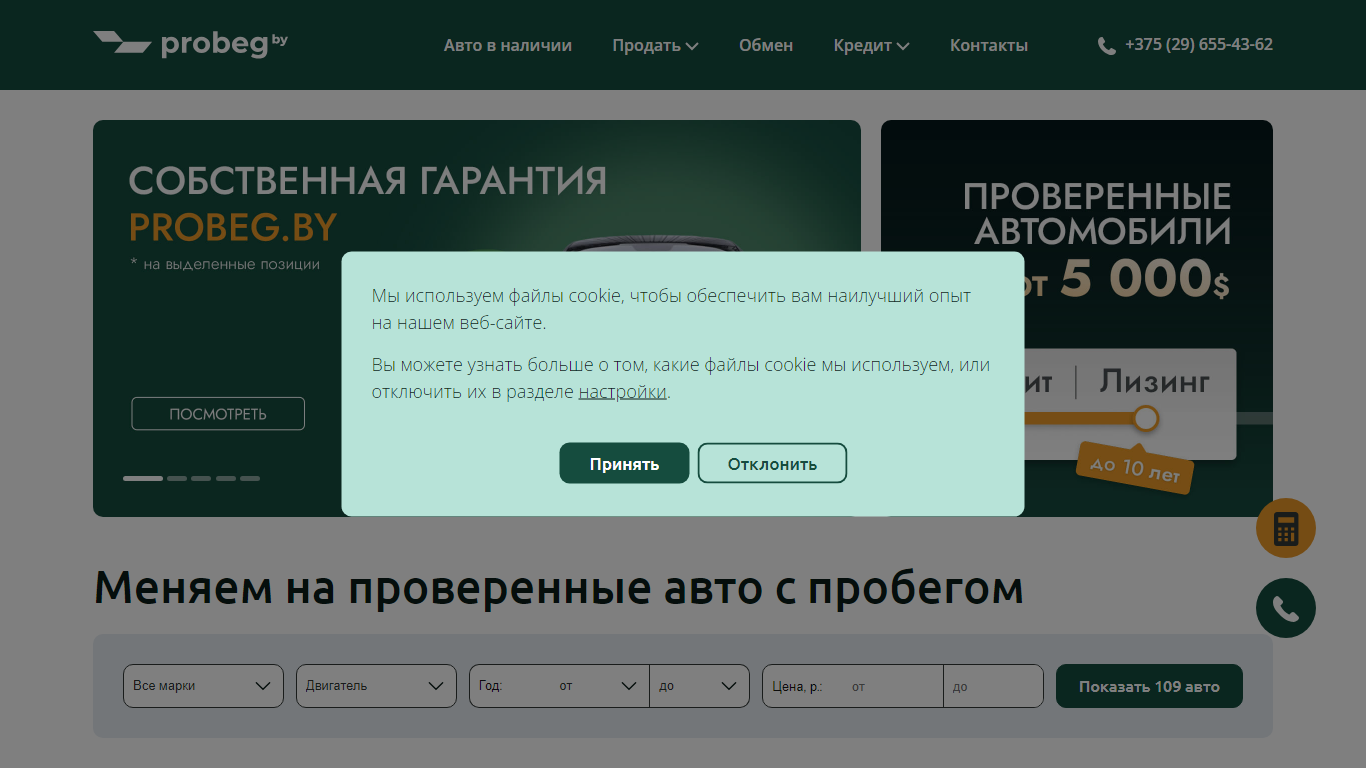Go to the Обмен page
The image size is (1366, 768).
coord(766,45)
